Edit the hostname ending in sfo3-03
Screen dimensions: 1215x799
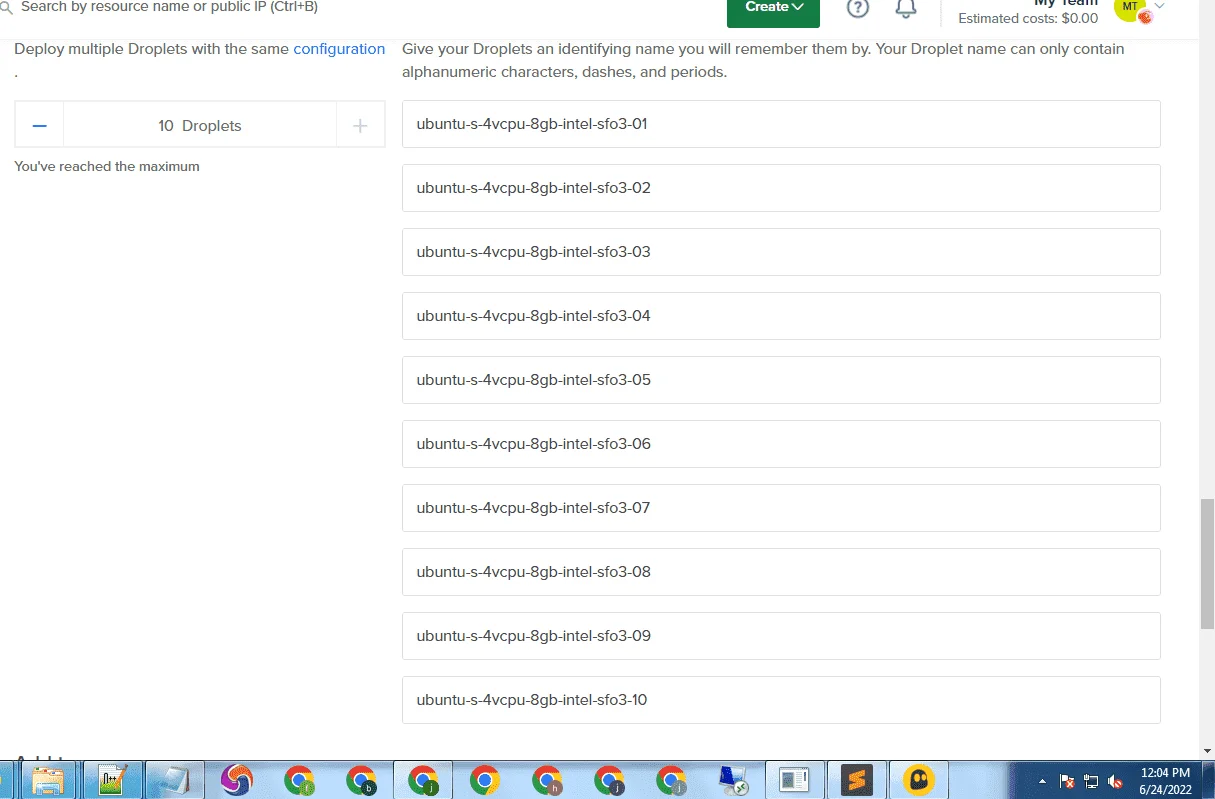[x=781, y=252]
